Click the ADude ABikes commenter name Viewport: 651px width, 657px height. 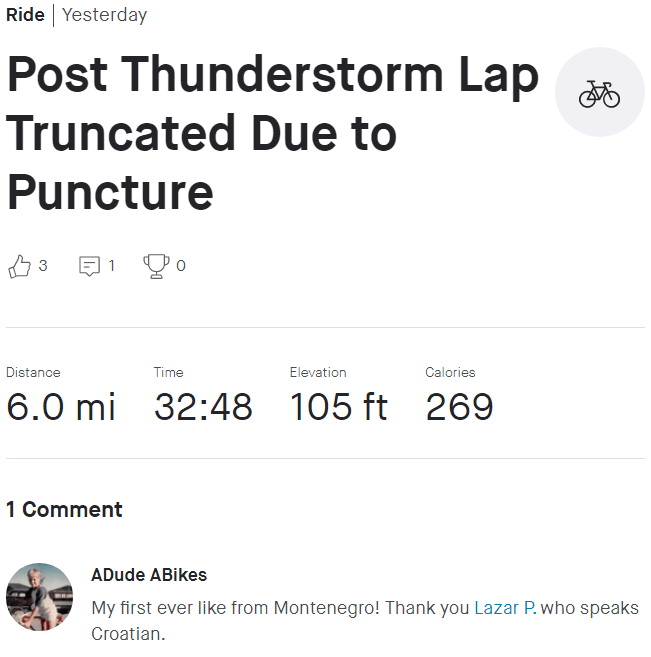[x=149, y=575]
